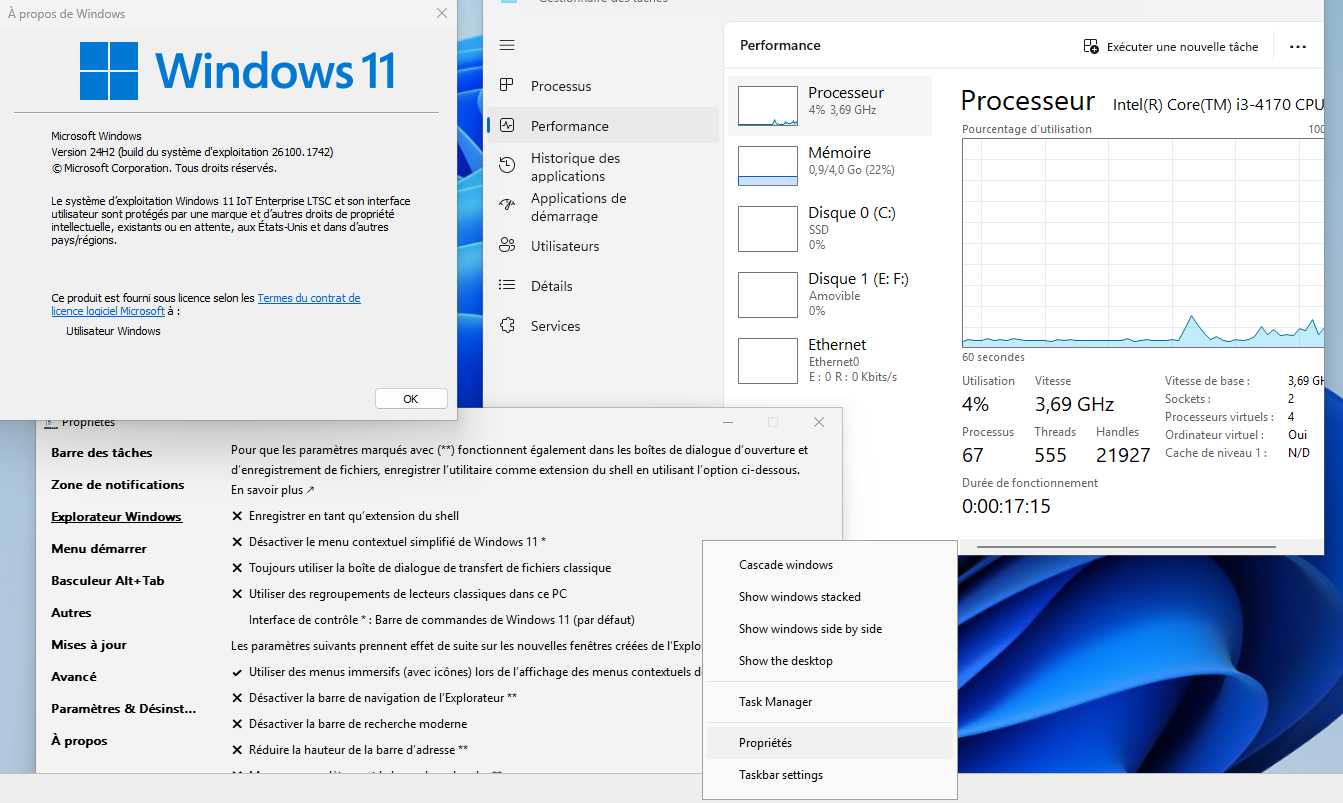Click the new task icon beside Exécuter
Image resolution: width=1343 pixels, height=803 pixels.
coord(1091,46)
